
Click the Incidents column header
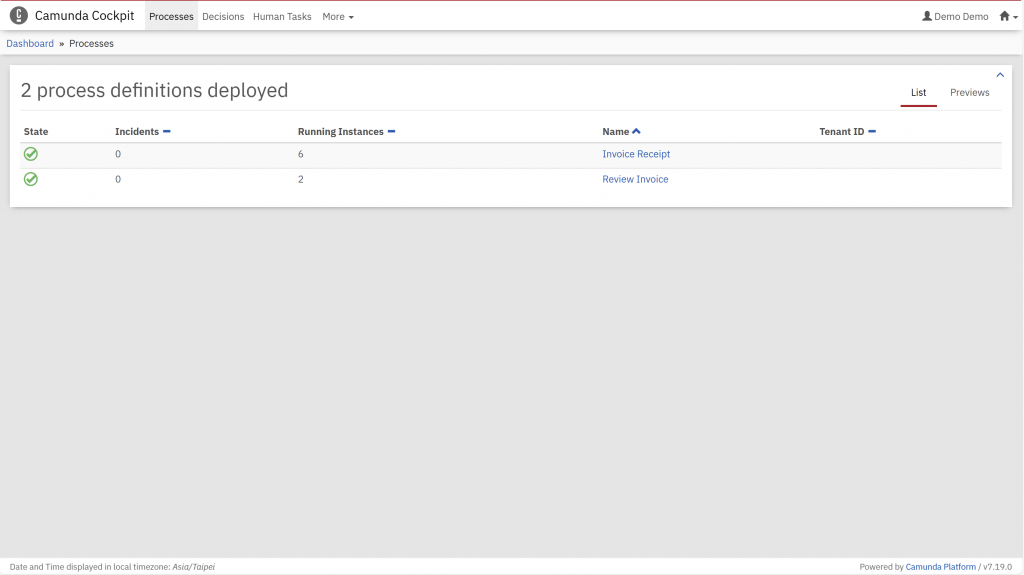click(x=136, y=131)
